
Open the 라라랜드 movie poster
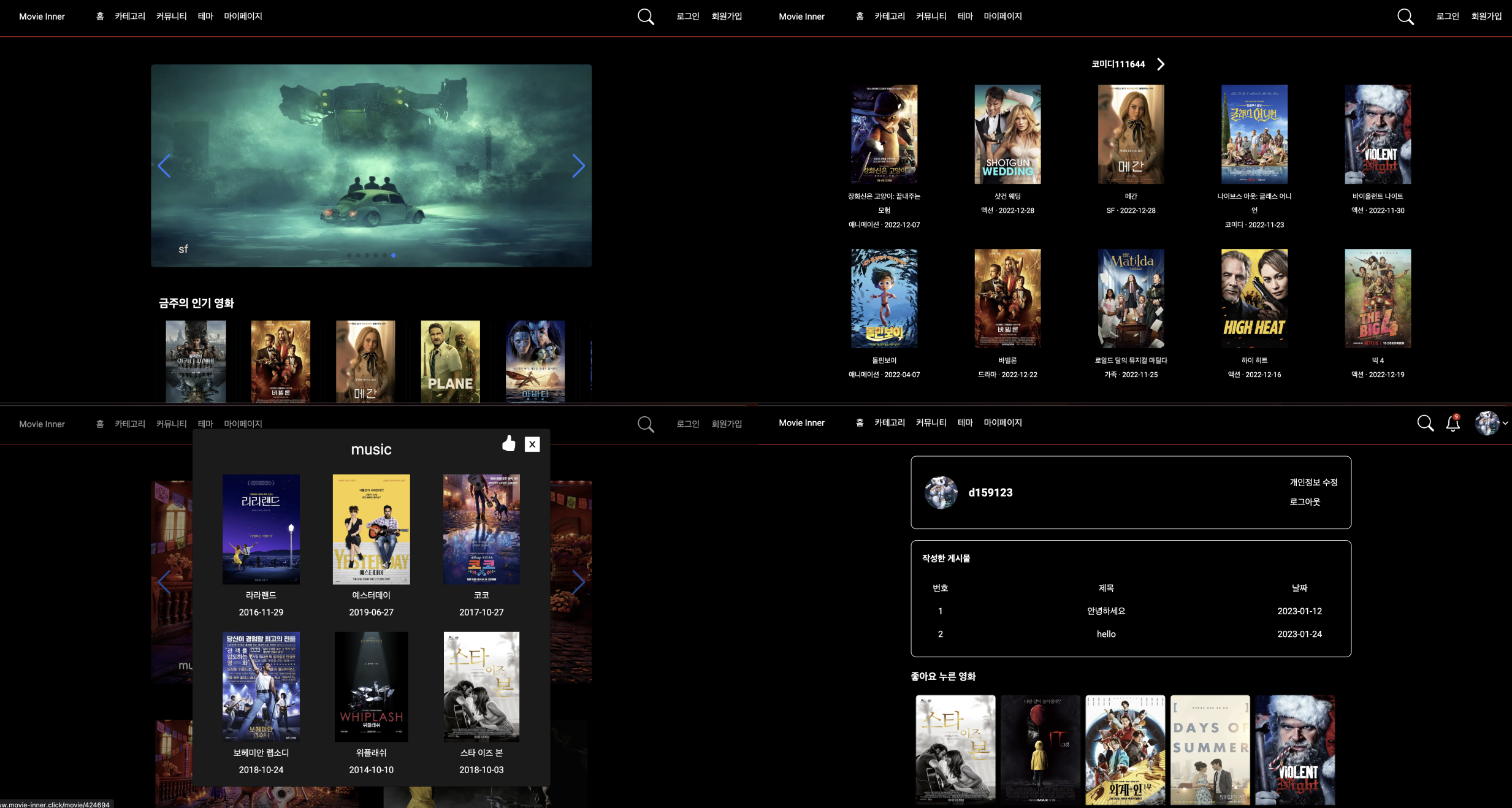click(261, 529)
